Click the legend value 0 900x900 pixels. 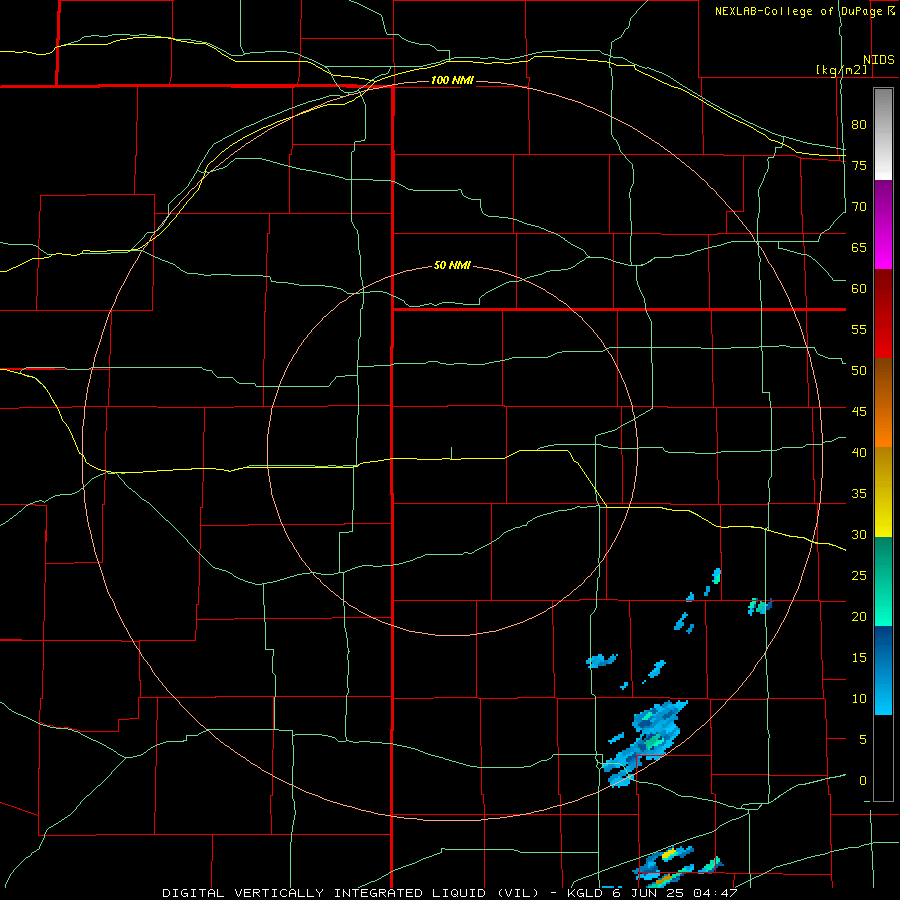click(x=863, y=781)
